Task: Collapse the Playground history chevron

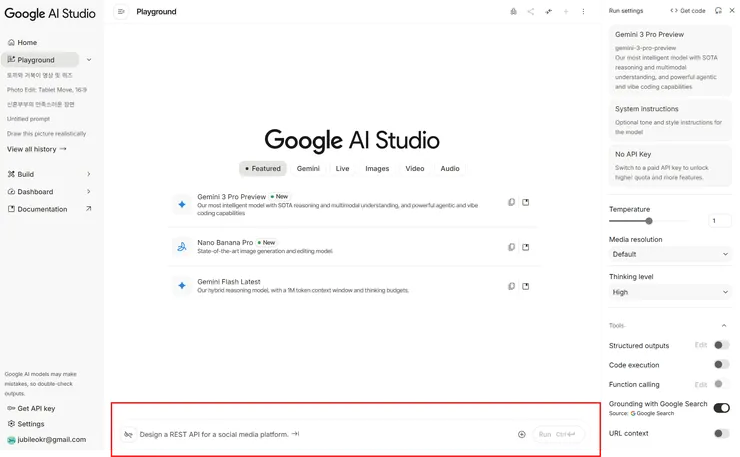Action: (x=89, y=60)
